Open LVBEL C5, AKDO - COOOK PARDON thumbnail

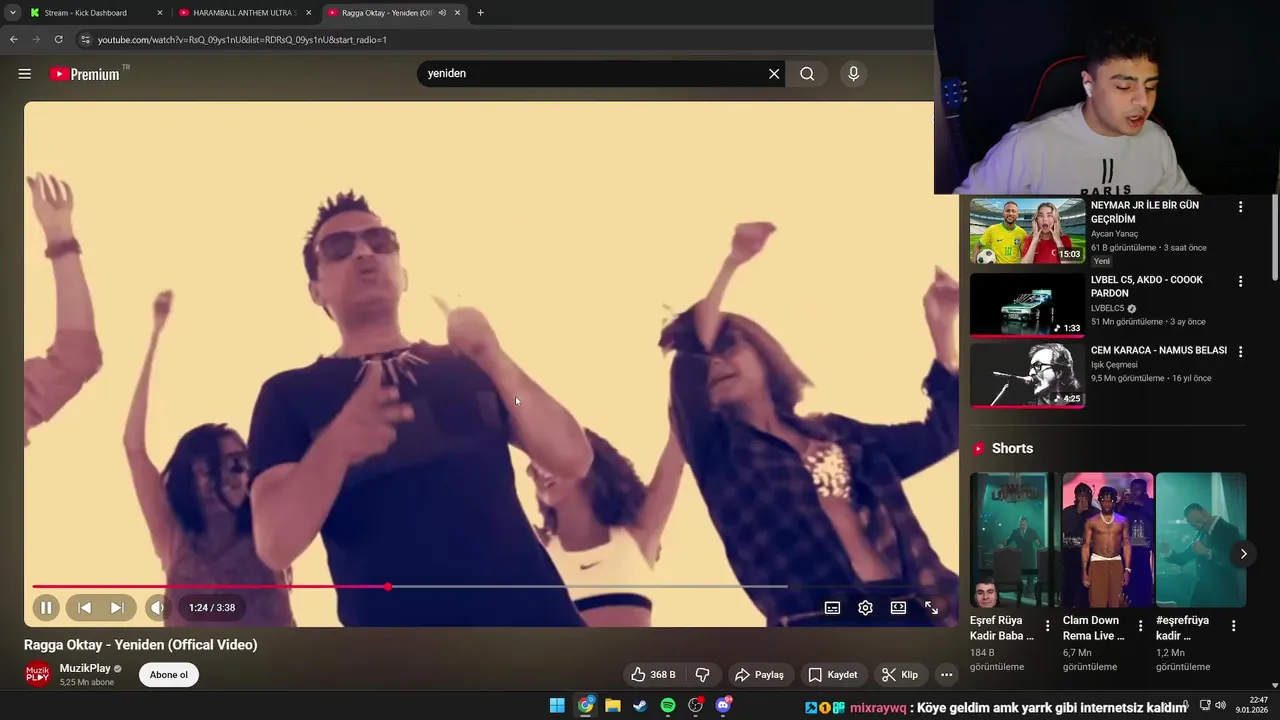tap(1027, 305)
